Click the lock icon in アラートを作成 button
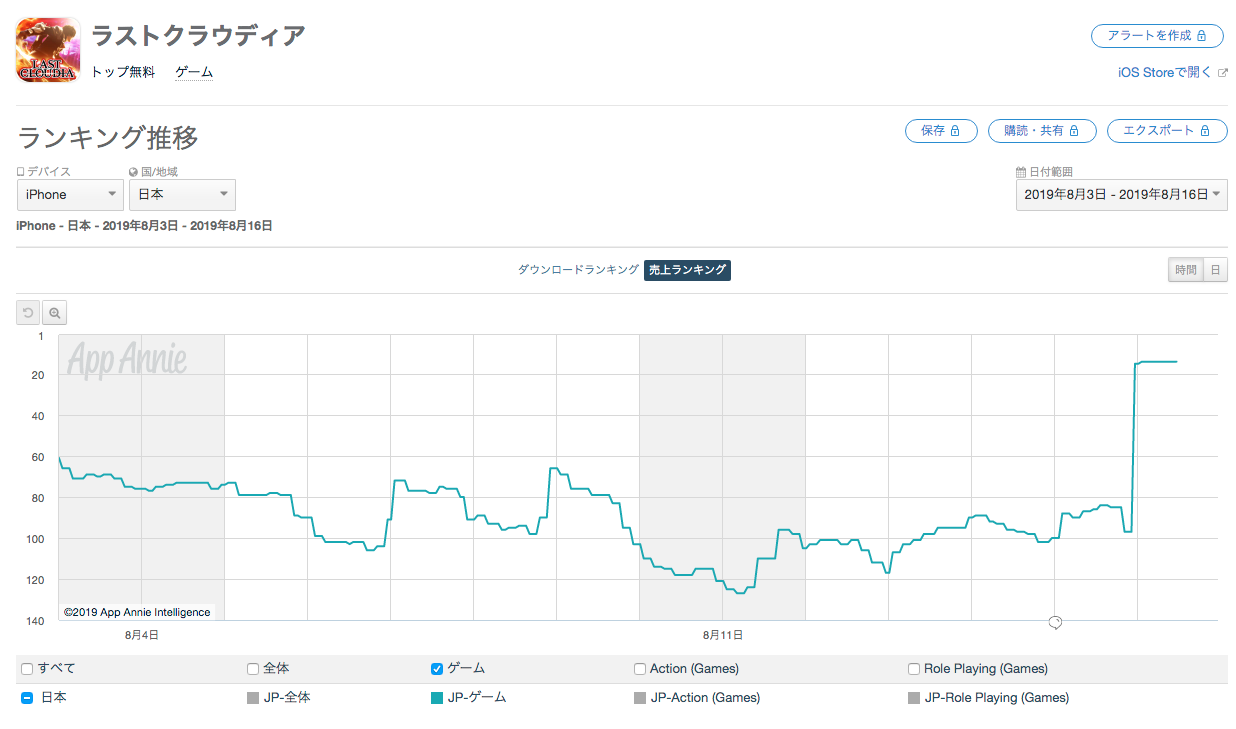This screenshot has height=729, width=1236. (1202, 36)
